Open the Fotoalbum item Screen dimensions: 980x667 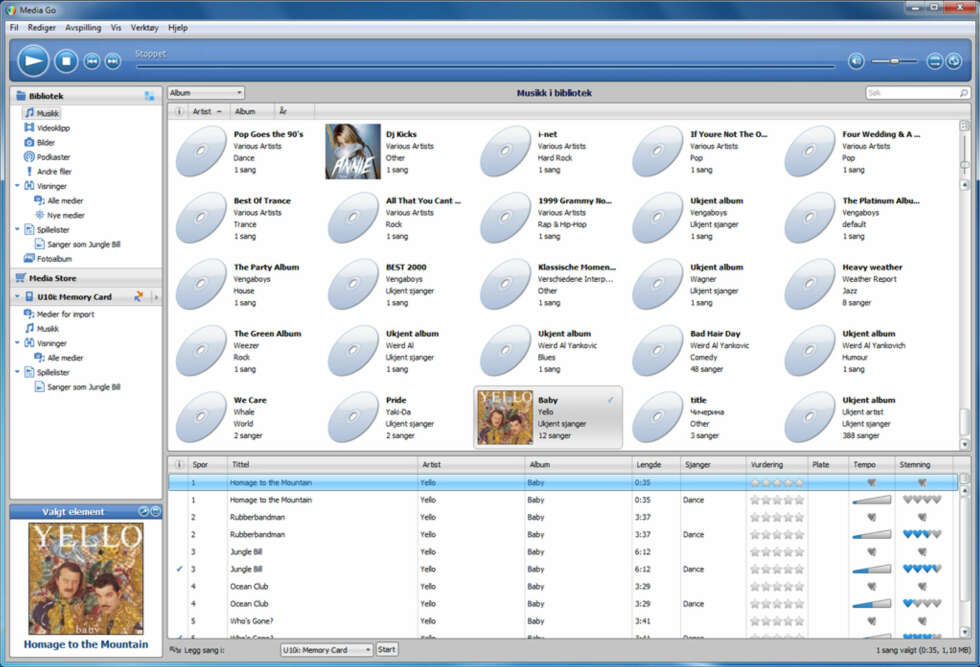(48, 259)
